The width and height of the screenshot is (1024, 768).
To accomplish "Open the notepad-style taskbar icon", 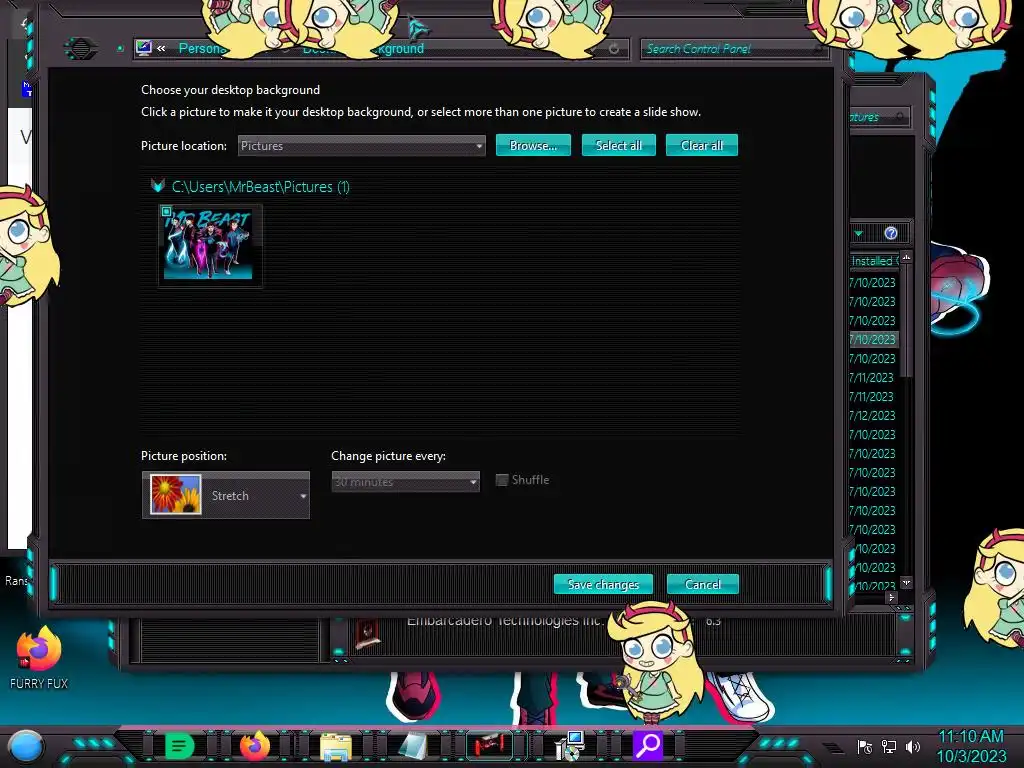I will [x=413, y=746].
